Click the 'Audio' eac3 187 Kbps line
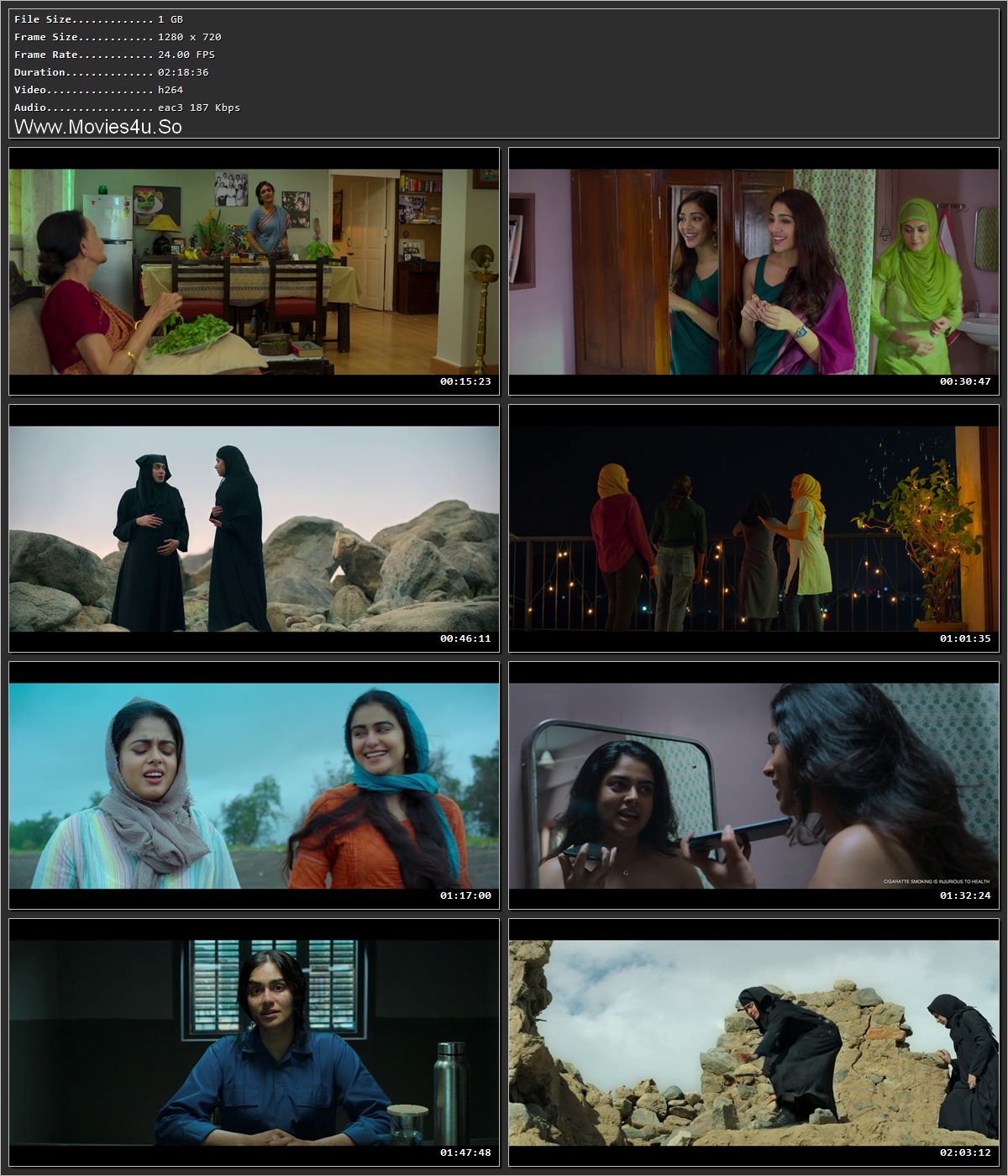Screen dimensions: 1008x1176 coord(128,108)
